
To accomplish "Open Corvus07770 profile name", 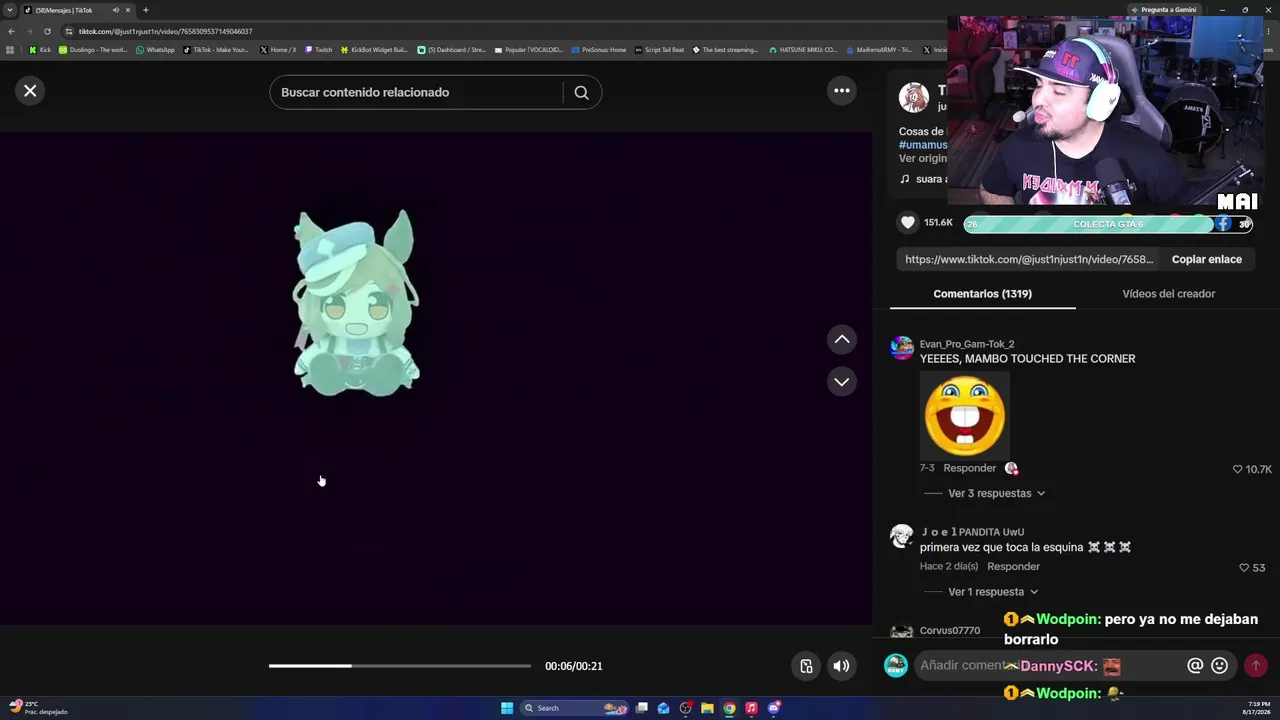I will [x=950, y=631].
